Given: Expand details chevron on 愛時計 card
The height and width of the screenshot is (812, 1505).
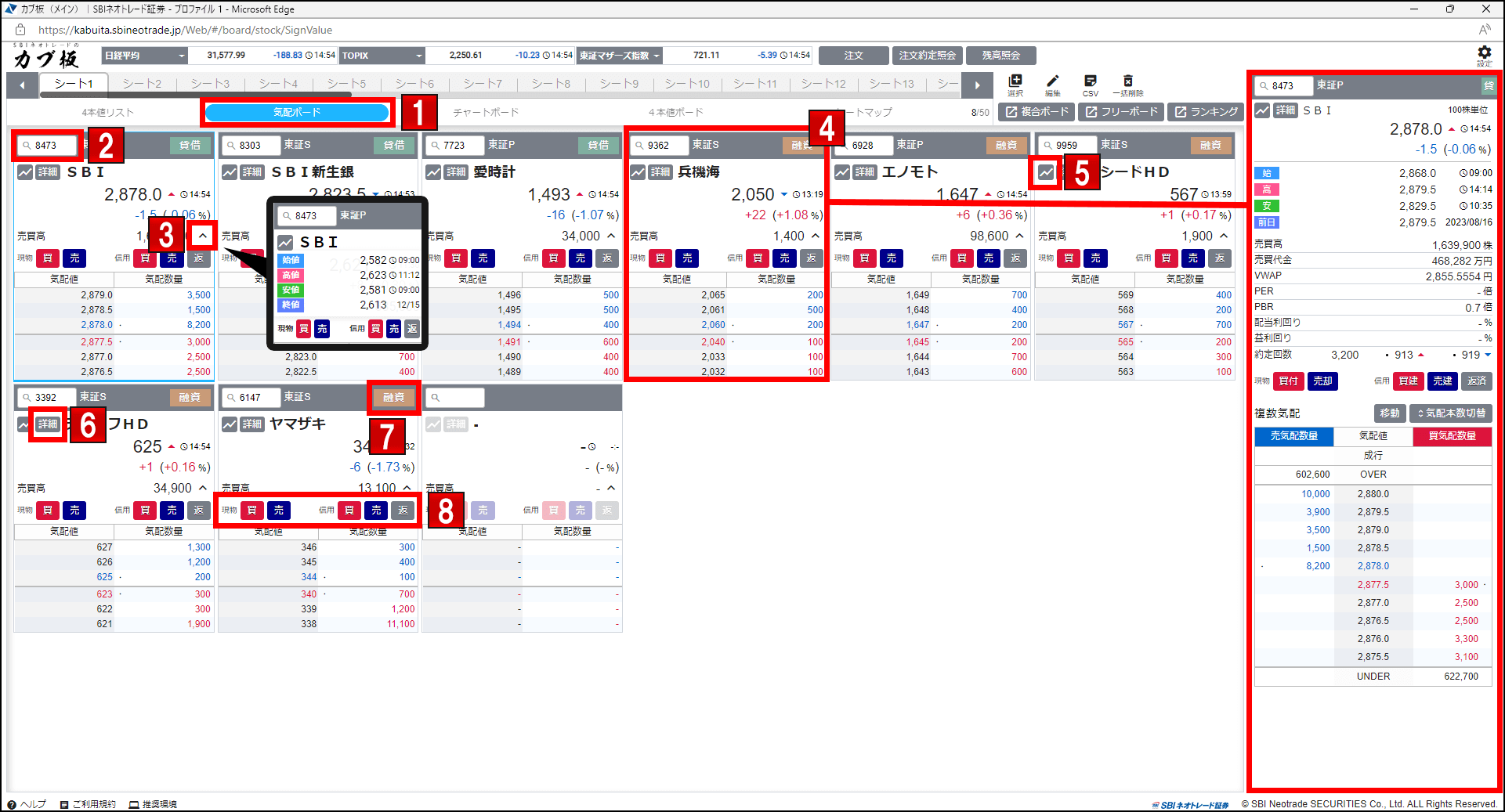Looking at the screenshot, I should click(611, 236).
